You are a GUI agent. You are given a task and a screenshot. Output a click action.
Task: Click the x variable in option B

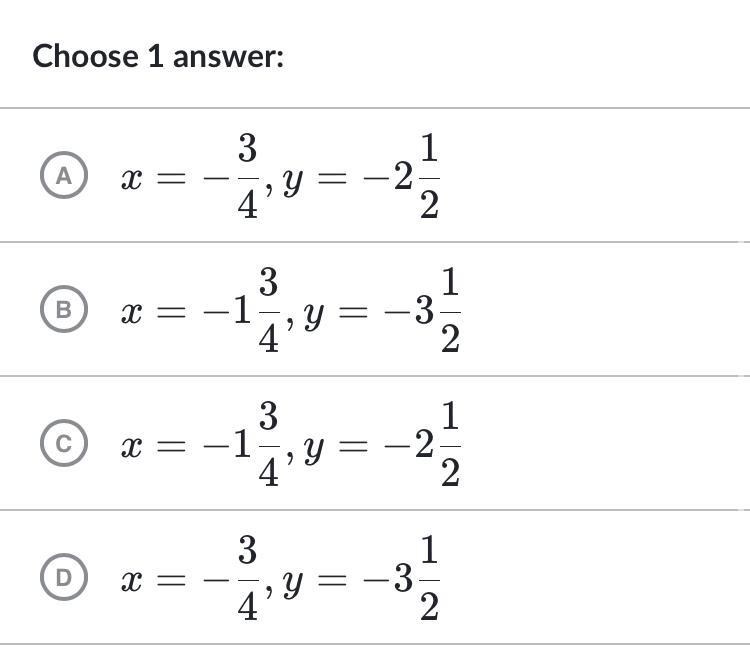(132, 314)
